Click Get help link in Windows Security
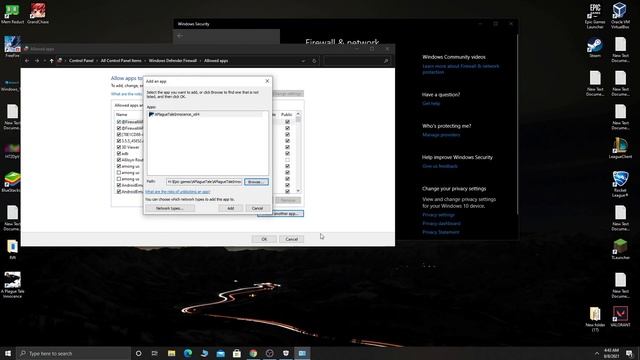This screenshot has height=360, width=640. tap(431, 104)
